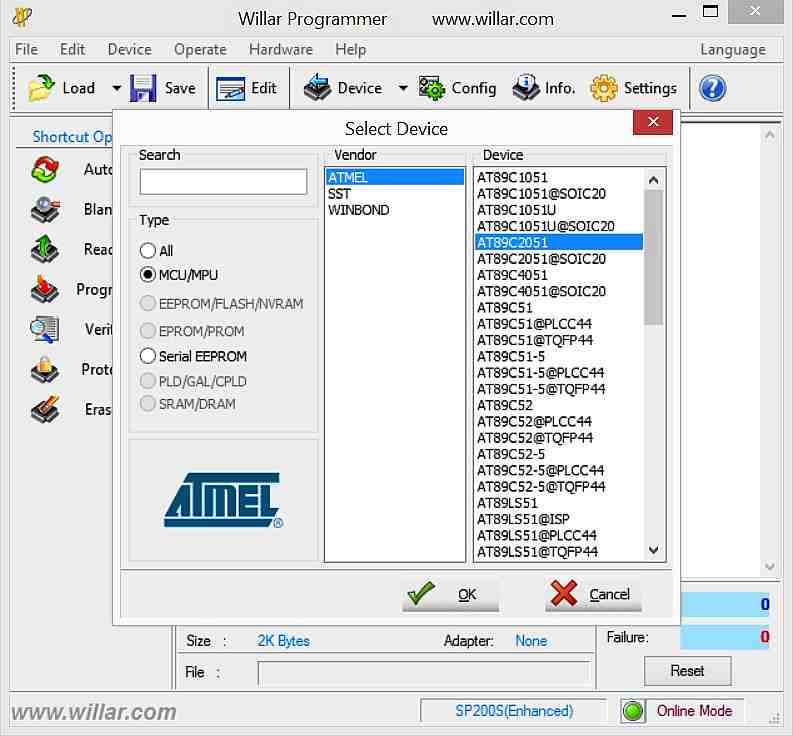
Task: Select AT89C51@PLCC44 device
Action: click(x=559, y=324)
